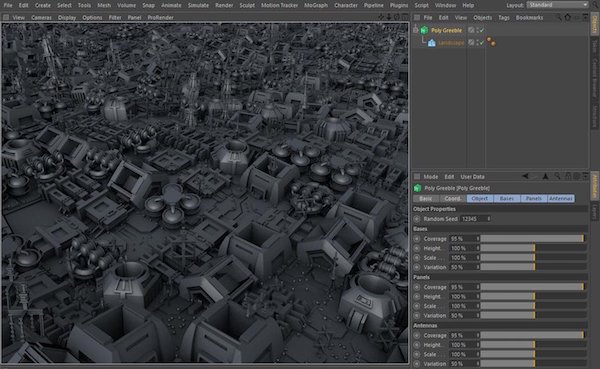Click the Attribute Manager grip icon
The width and height of the screenshot is (600, 369).
point(417,177)
